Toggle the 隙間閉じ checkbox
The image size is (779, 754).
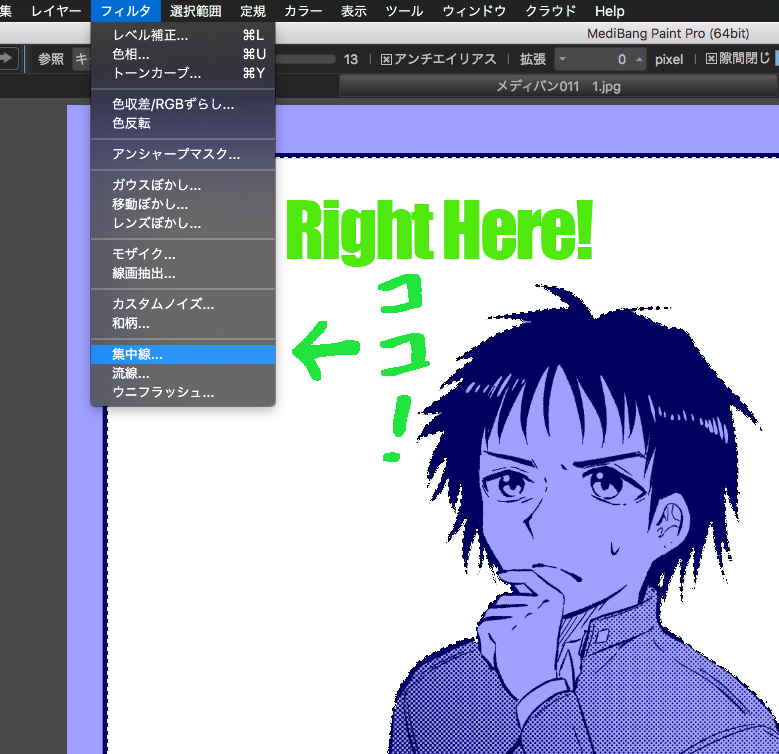(711, 59)
